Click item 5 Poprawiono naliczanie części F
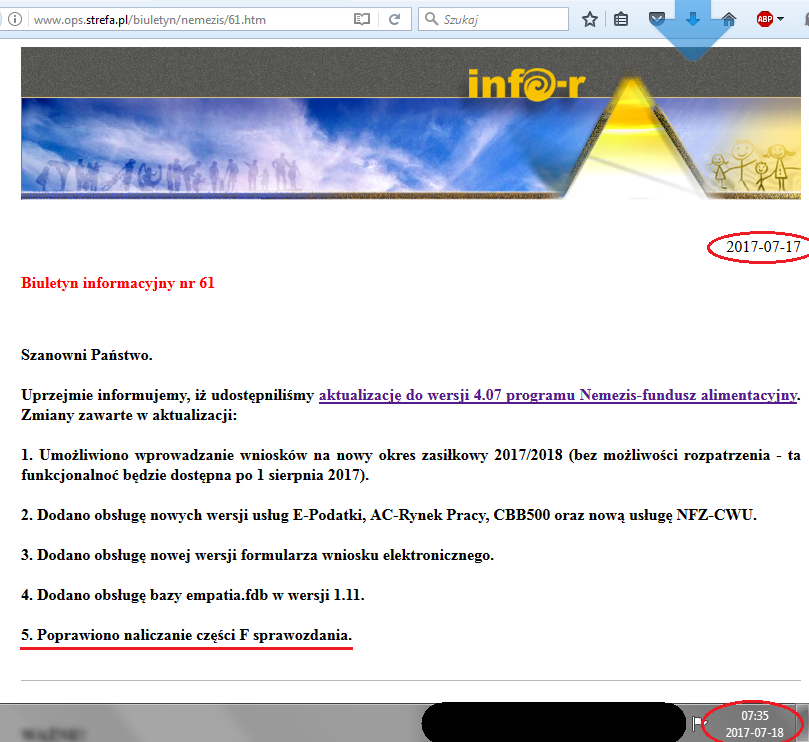The width and height of the screenshot is (809, 742). 186,635
